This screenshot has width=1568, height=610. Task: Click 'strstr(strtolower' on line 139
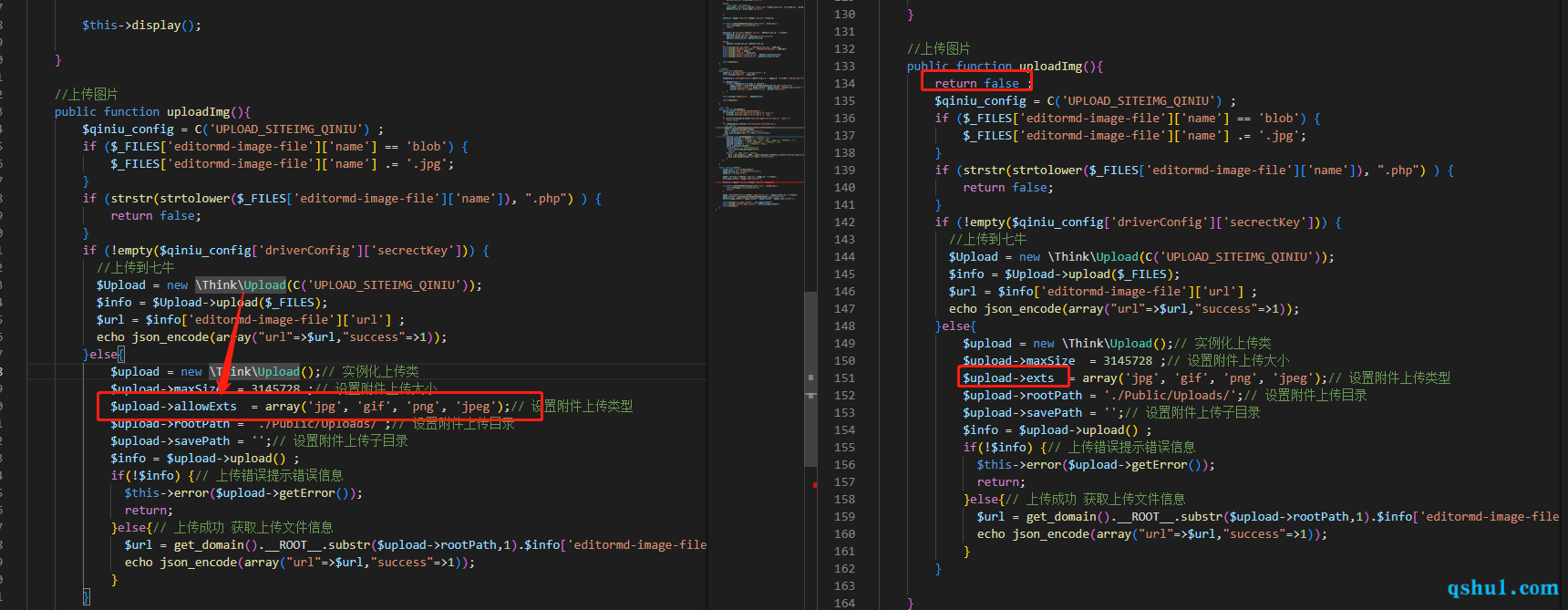tap(1022, 170)
